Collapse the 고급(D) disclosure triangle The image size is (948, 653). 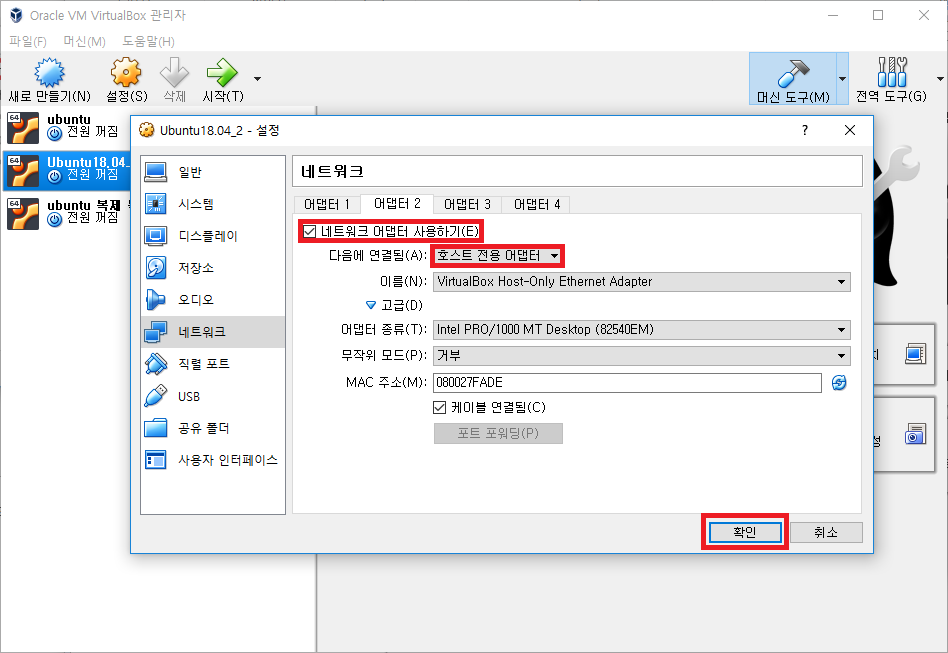pyautogui.click(x=371, y=305)
